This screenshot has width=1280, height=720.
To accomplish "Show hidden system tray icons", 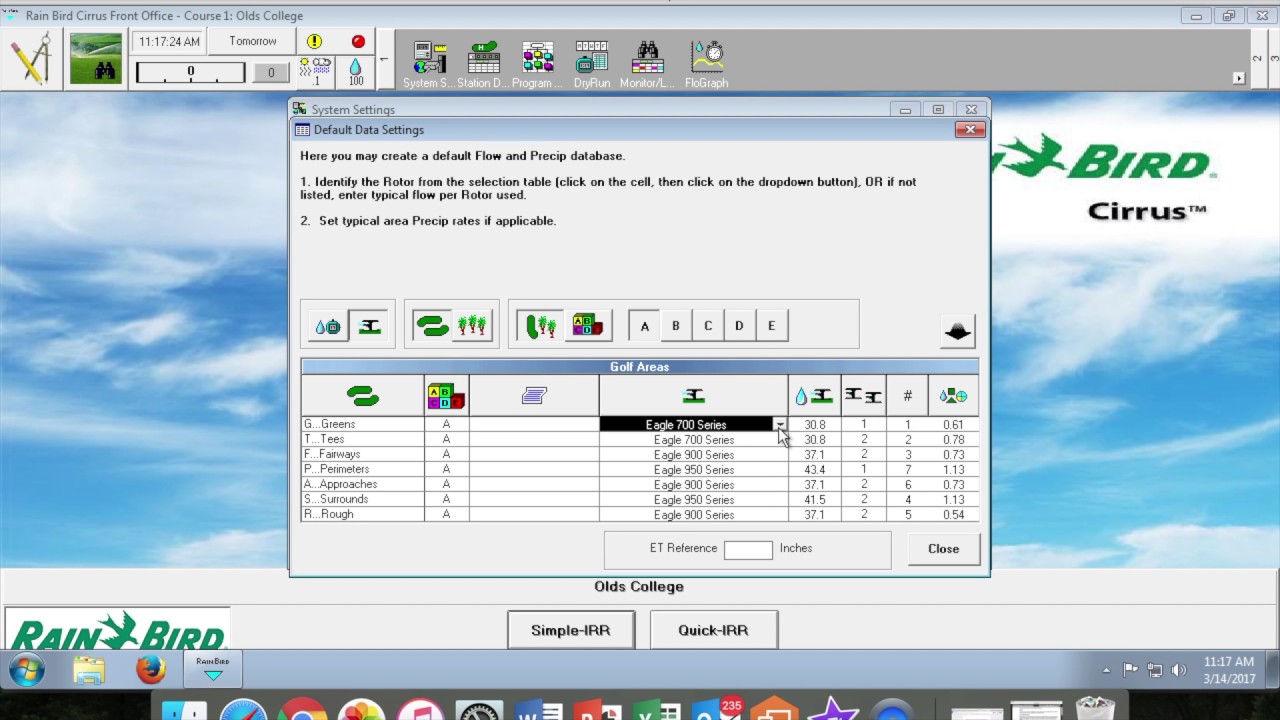I will (x=1106, y=670).
